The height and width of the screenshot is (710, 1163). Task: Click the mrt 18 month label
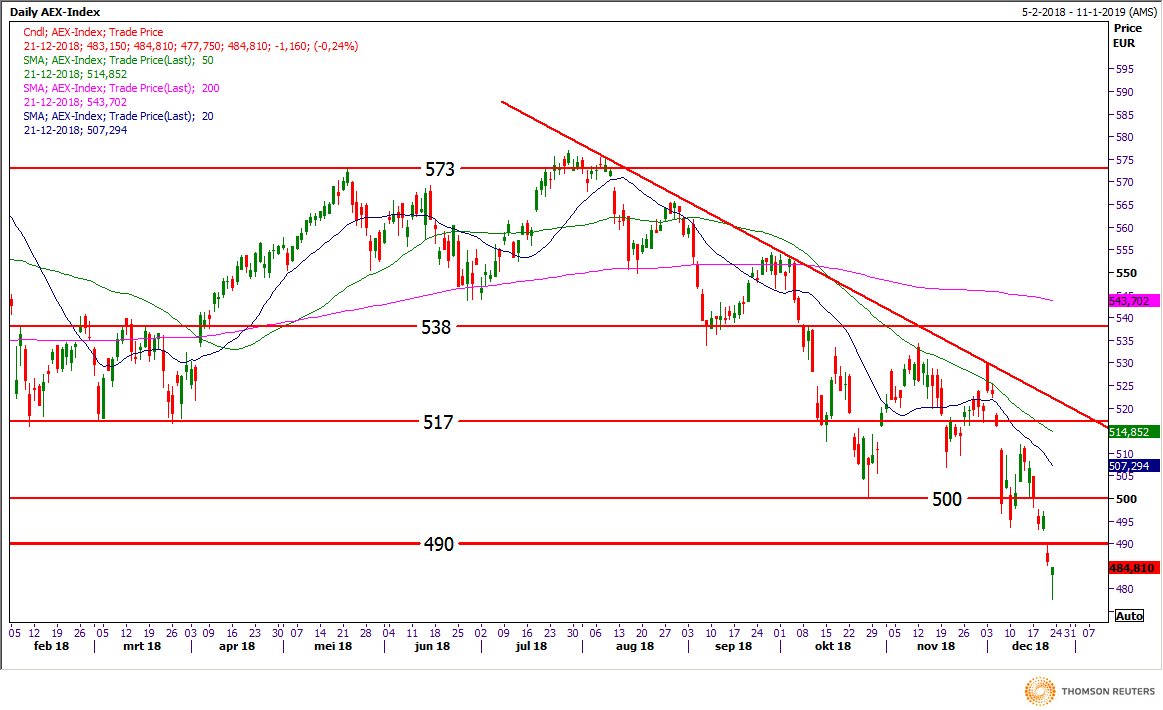142,646
